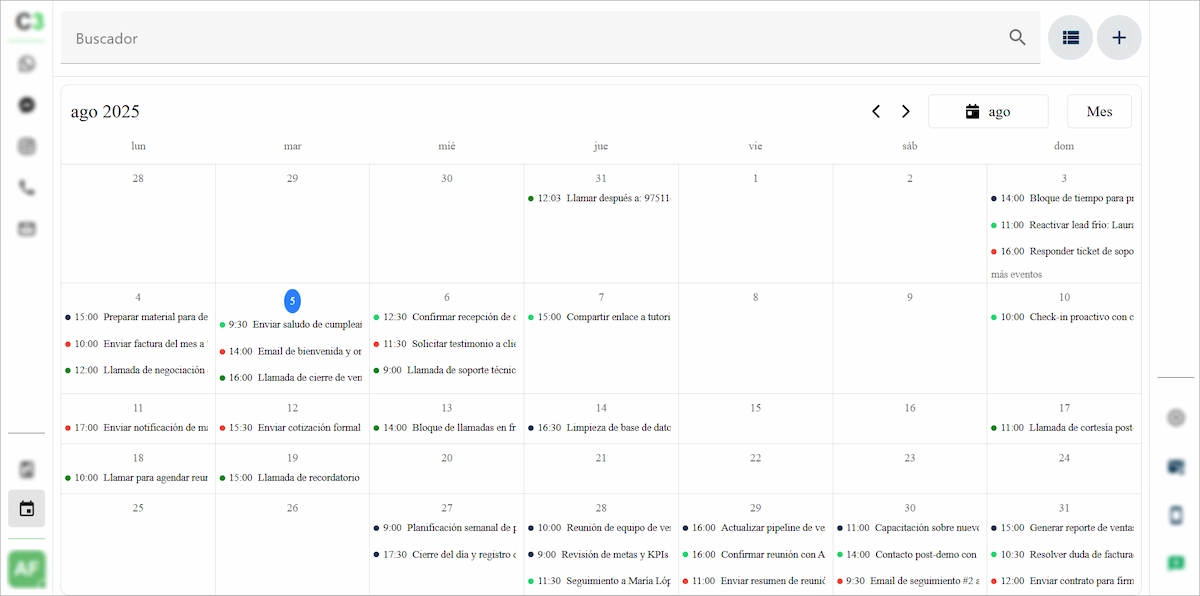Open the AF profile avatar at bottom left
Viewport: 1200px width, 596px height.
pos(26,570)
